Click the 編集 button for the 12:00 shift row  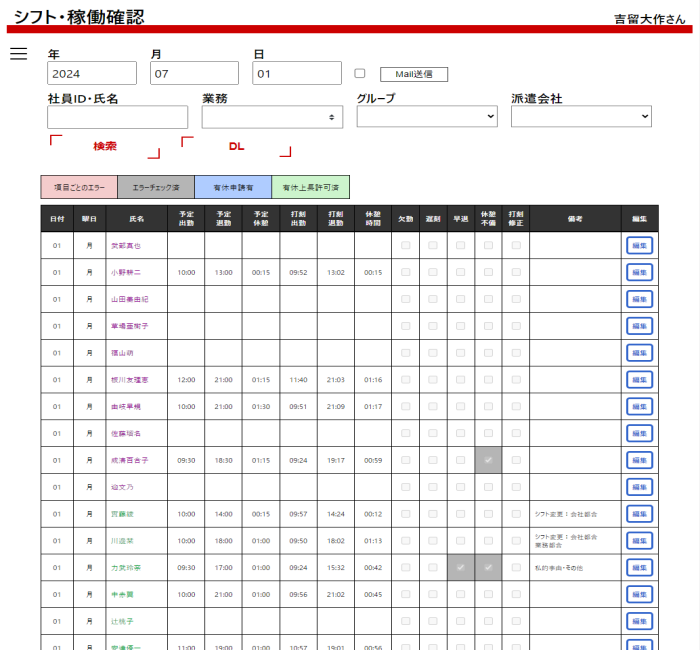639,380
